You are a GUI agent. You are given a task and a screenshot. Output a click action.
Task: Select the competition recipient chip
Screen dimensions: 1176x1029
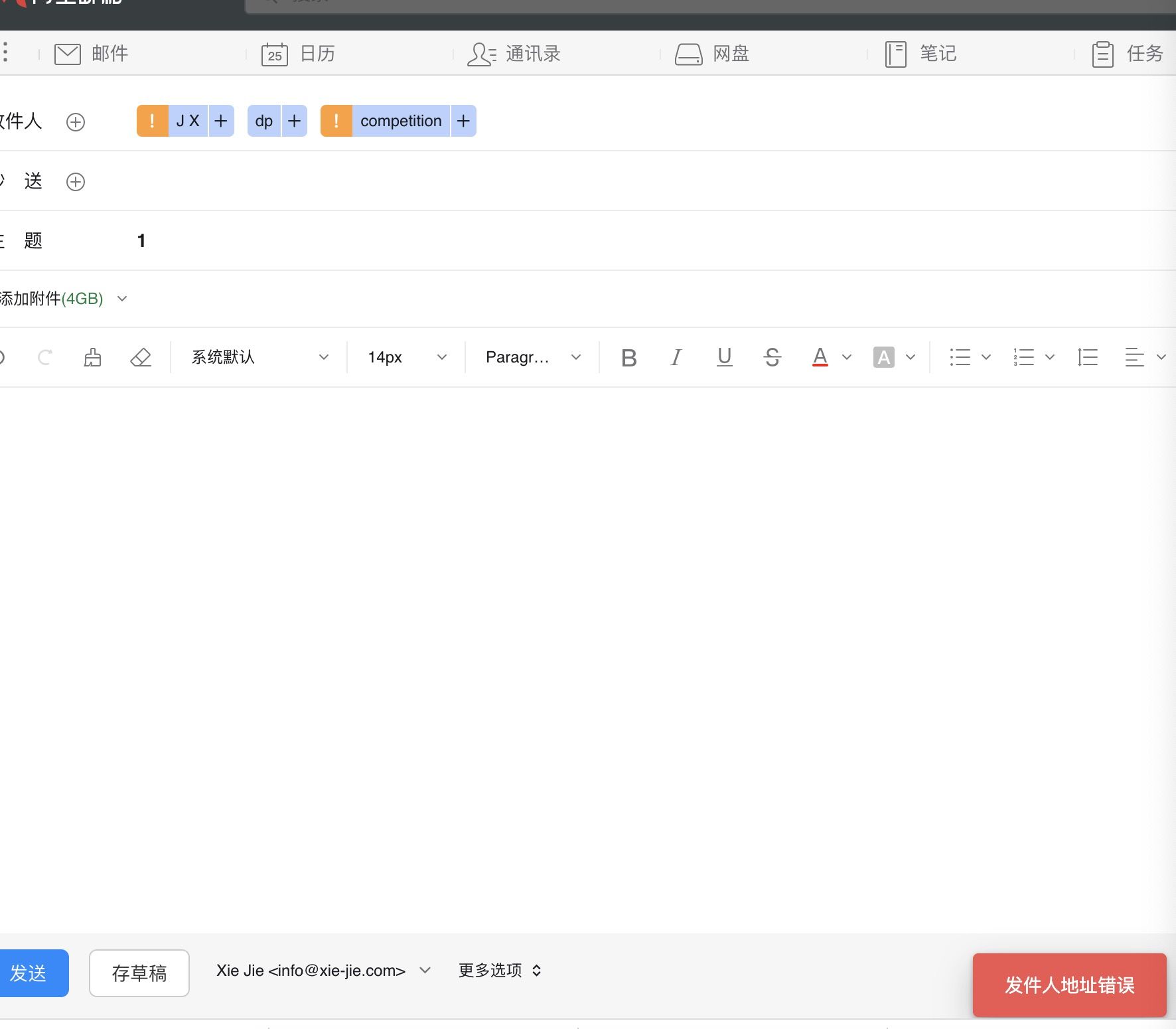point(401,121)
